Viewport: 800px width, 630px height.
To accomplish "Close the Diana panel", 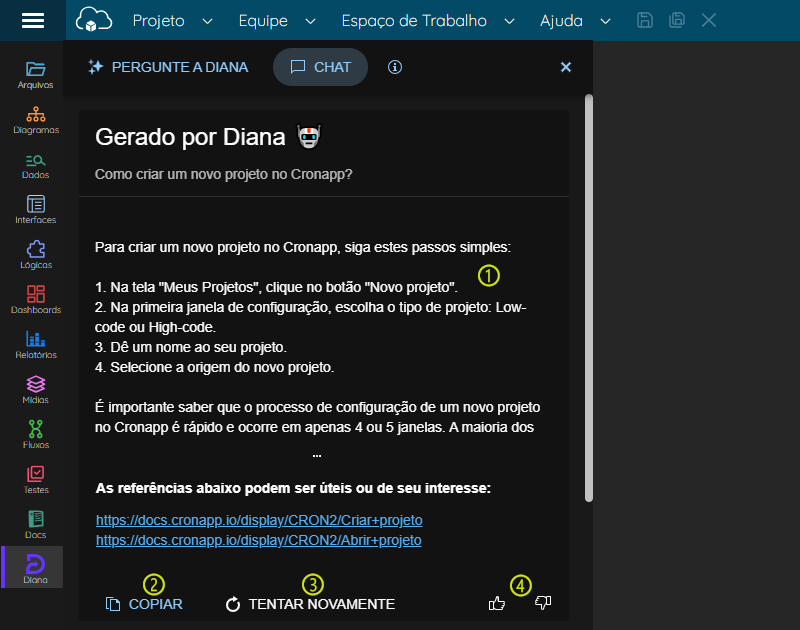I will coord(566,67).
